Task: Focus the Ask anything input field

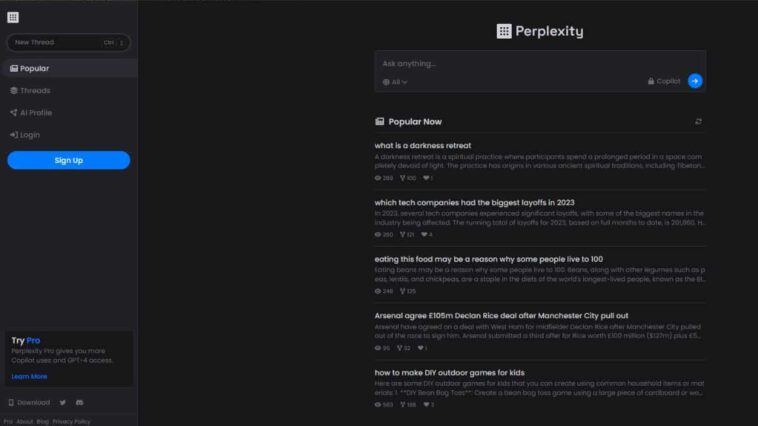Action: click(539, 64)
